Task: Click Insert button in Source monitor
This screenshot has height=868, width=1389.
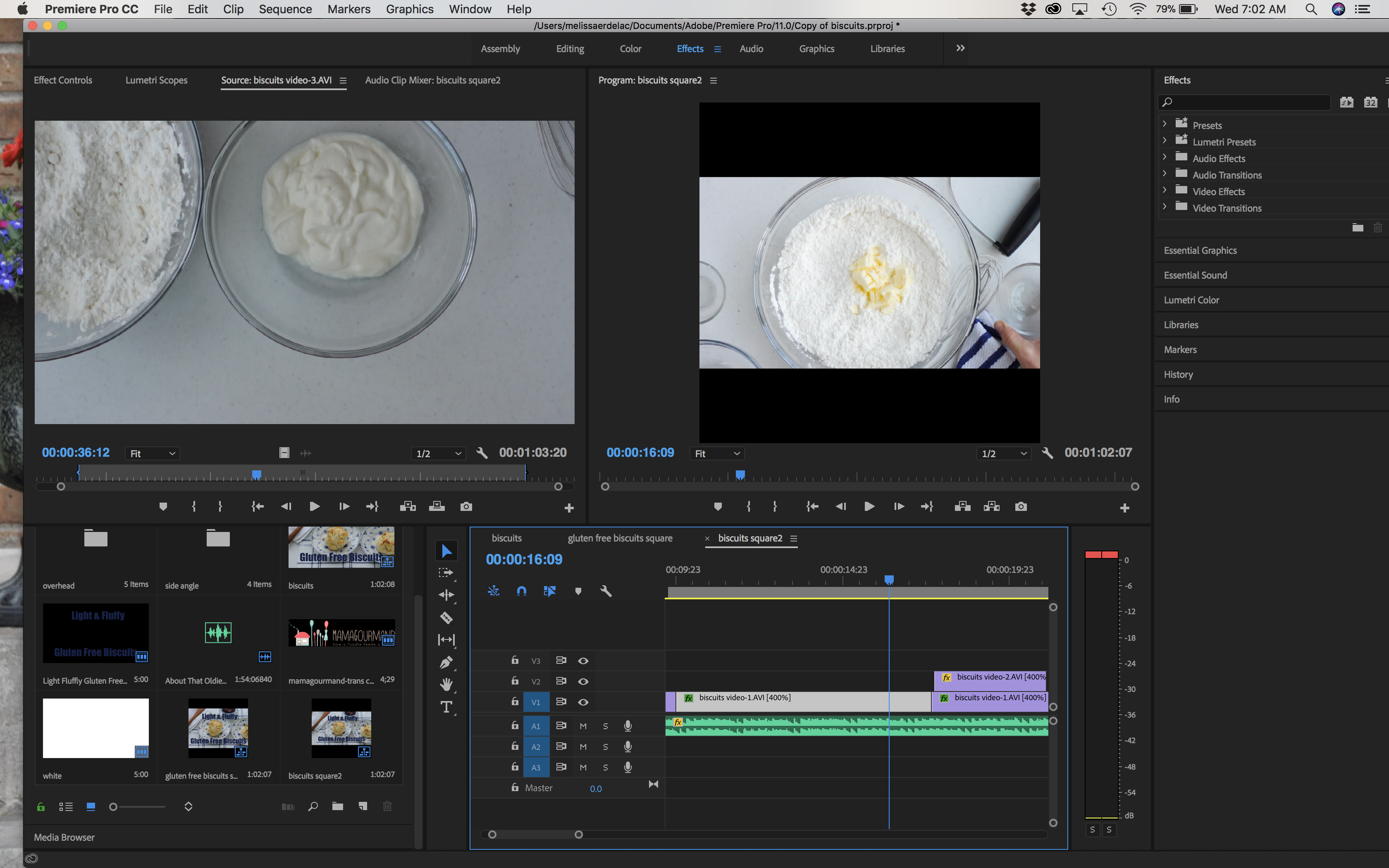Action: click(x=408, y=506)
